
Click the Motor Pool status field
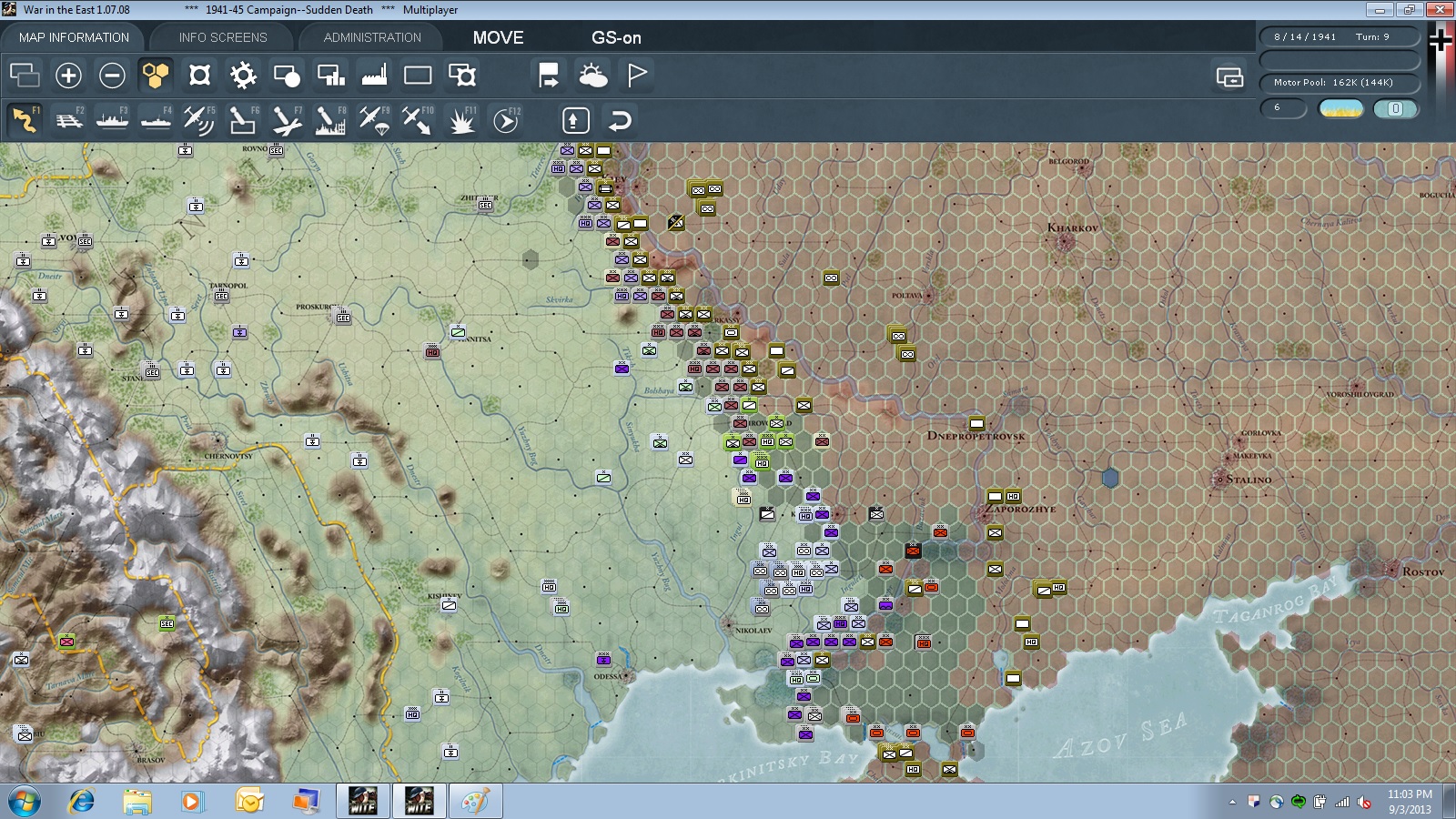[x=1340, y=83]
